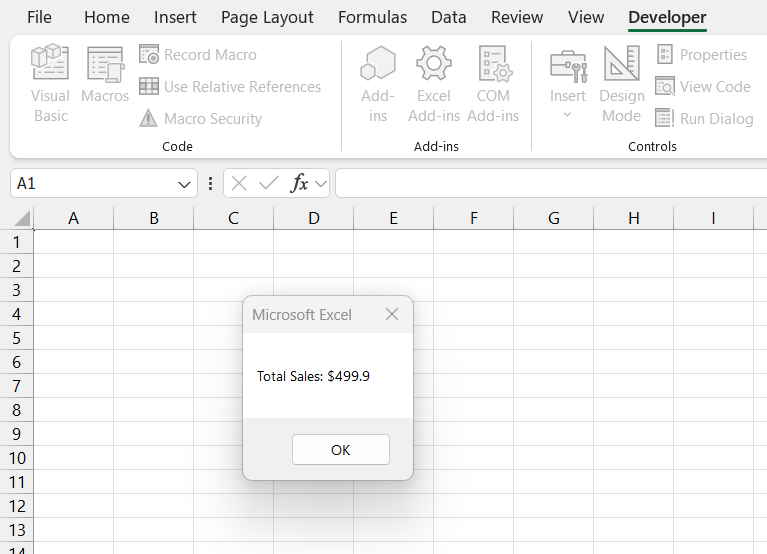767x554 pixels.
Task: Open the Add-ins button
Action: click(x=378, y=84)
